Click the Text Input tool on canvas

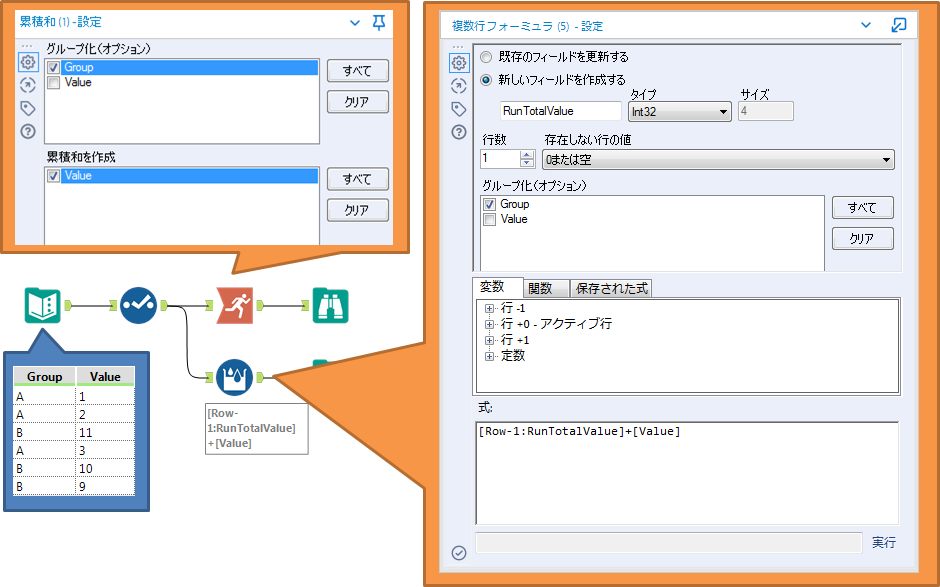tap(43, 305)
